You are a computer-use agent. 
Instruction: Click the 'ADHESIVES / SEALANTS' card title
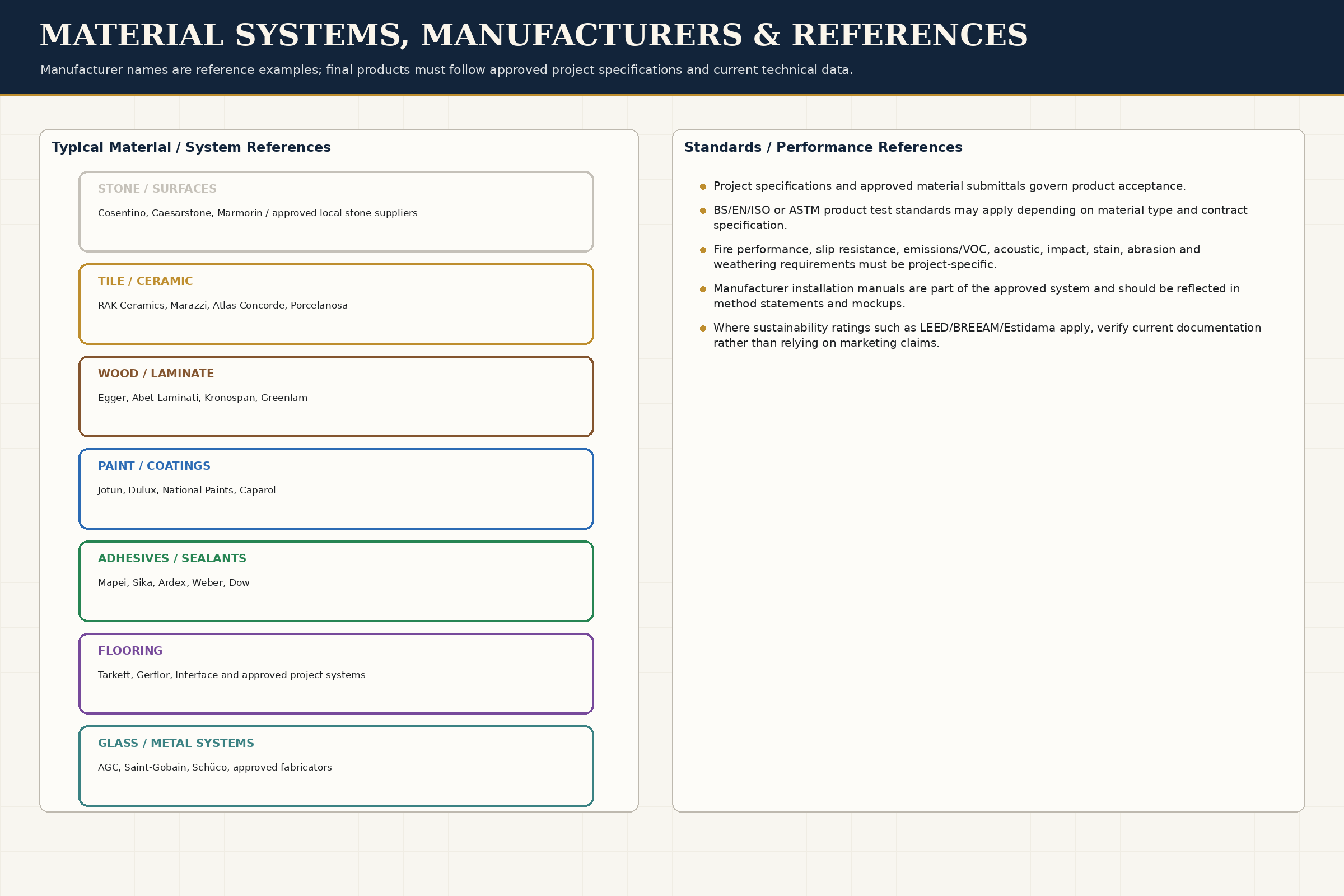click(172, 559)
